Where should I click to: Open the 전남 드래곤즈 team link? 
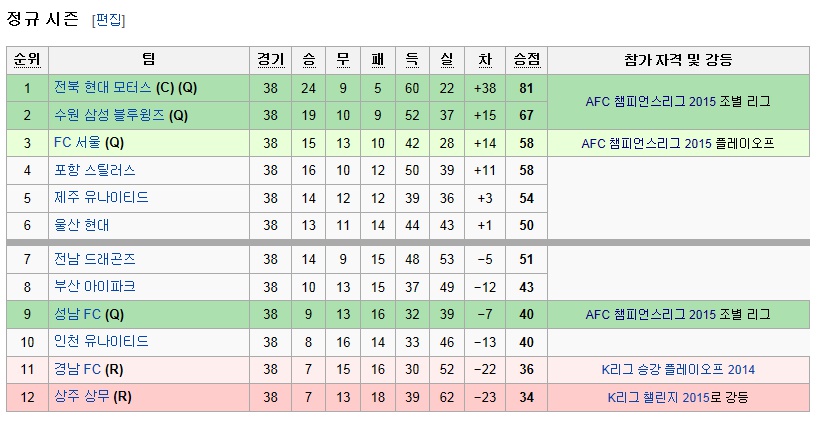[95, 259]
